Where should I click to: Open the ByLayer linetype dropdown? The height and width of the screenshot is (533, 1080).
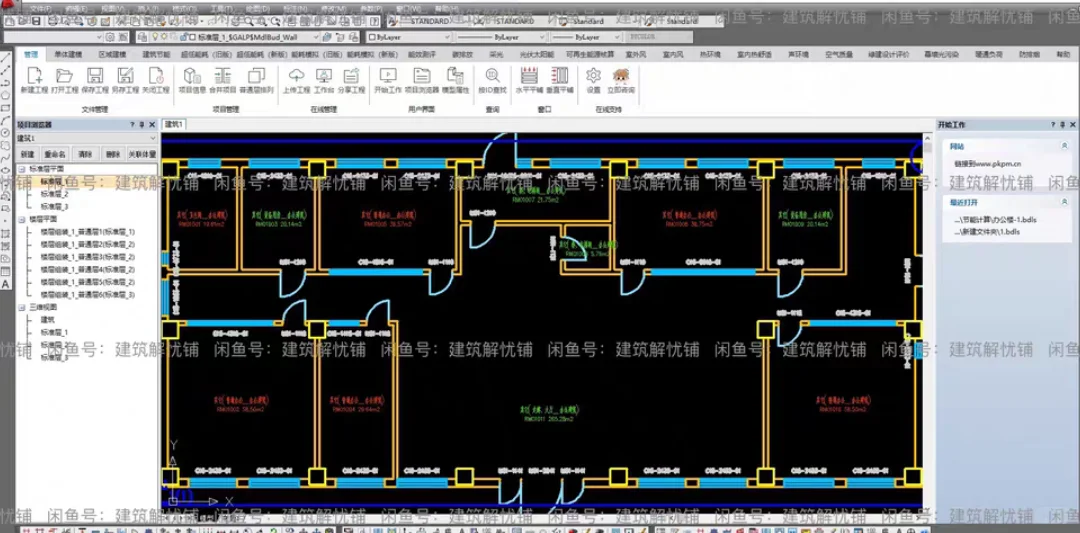(500, 36)
